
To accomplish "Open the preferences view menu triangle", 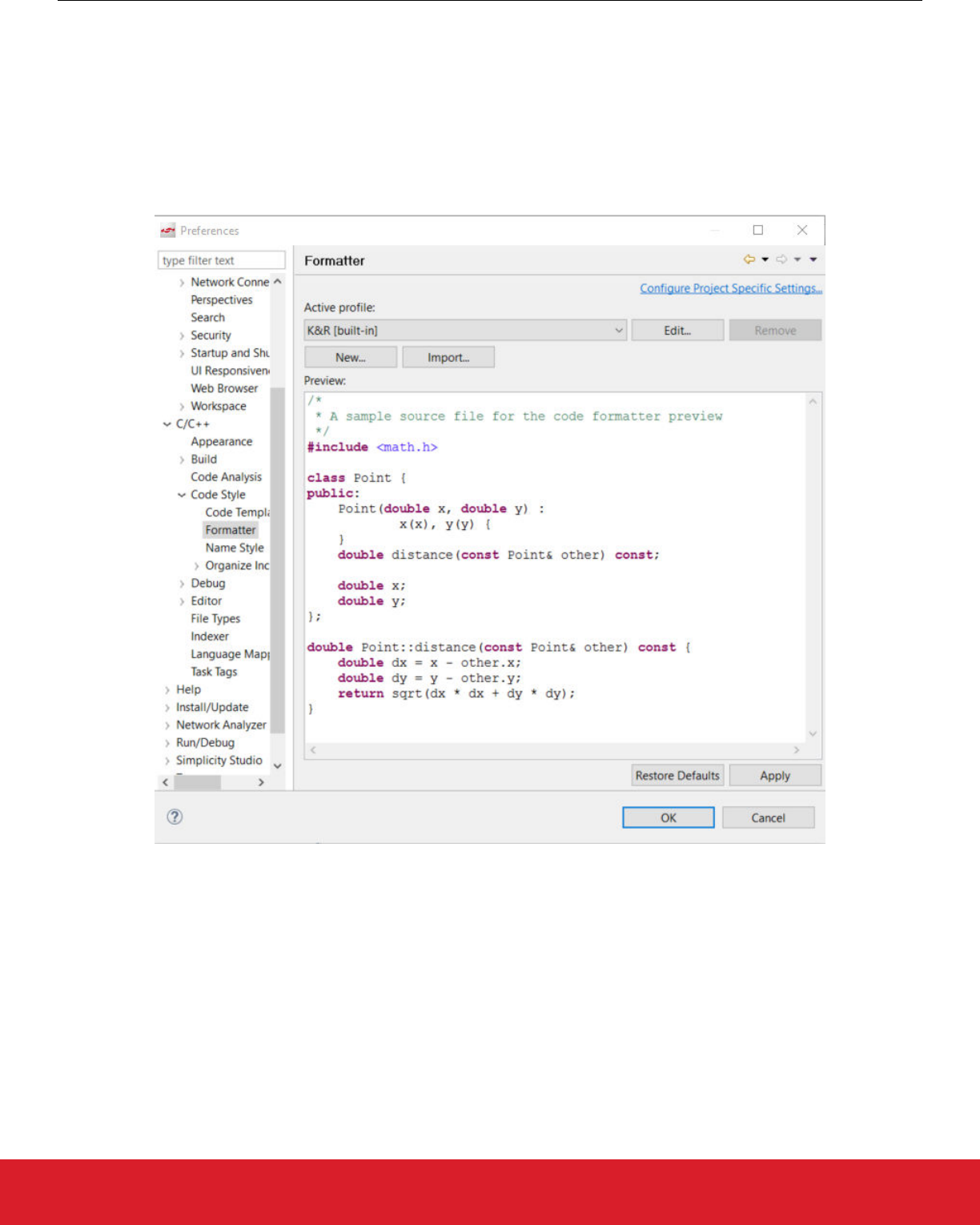I will click(x=813, y=259).
